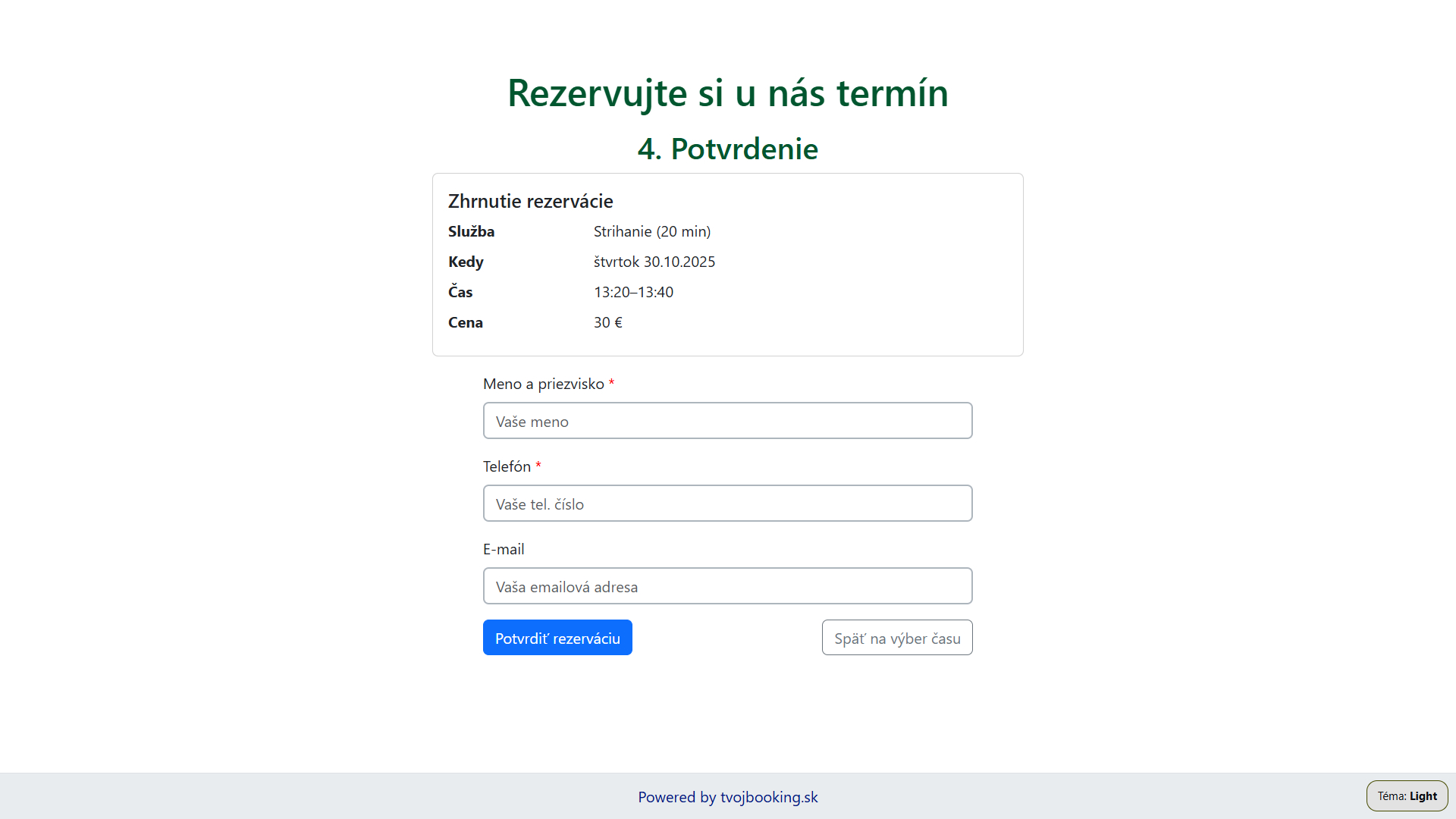This screenshot has width=1456, height=819.
Task: Click the Kedy row label
Action: click(x=466, y=262)
